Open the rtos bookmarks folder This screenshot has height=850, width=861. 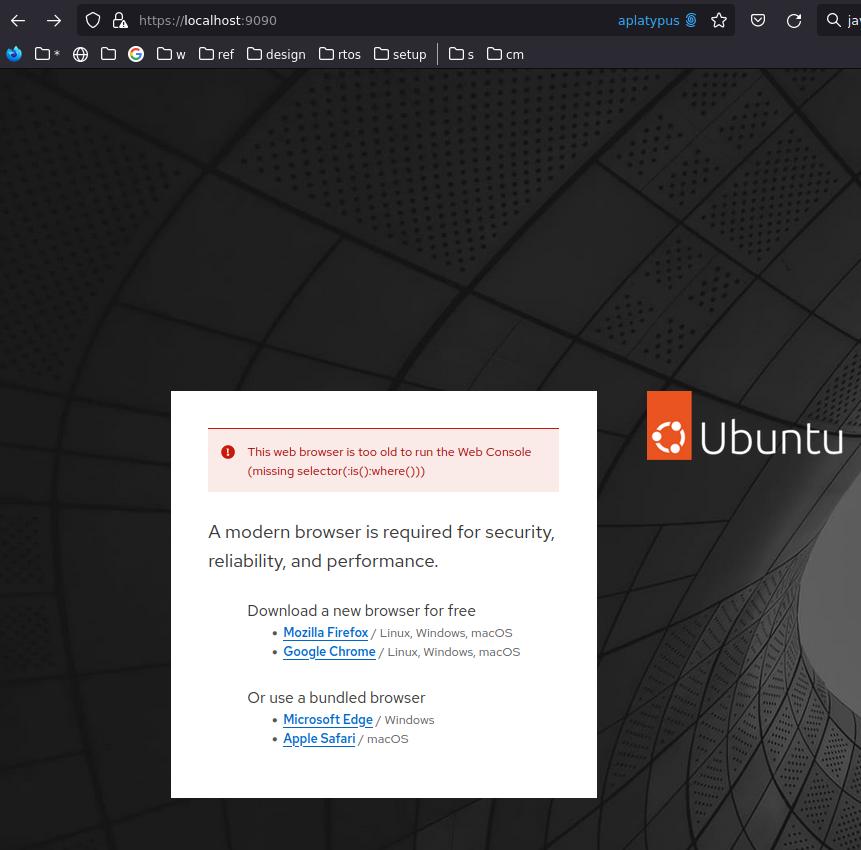[339, 54]
